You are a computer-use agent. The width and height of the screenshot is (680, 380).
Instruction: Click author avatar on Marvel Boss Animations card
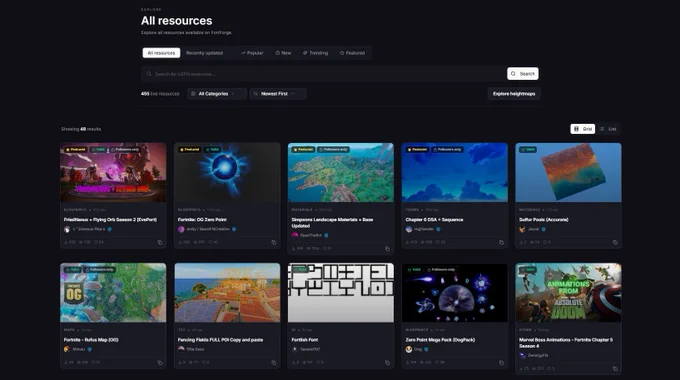[x=522, y=355]
